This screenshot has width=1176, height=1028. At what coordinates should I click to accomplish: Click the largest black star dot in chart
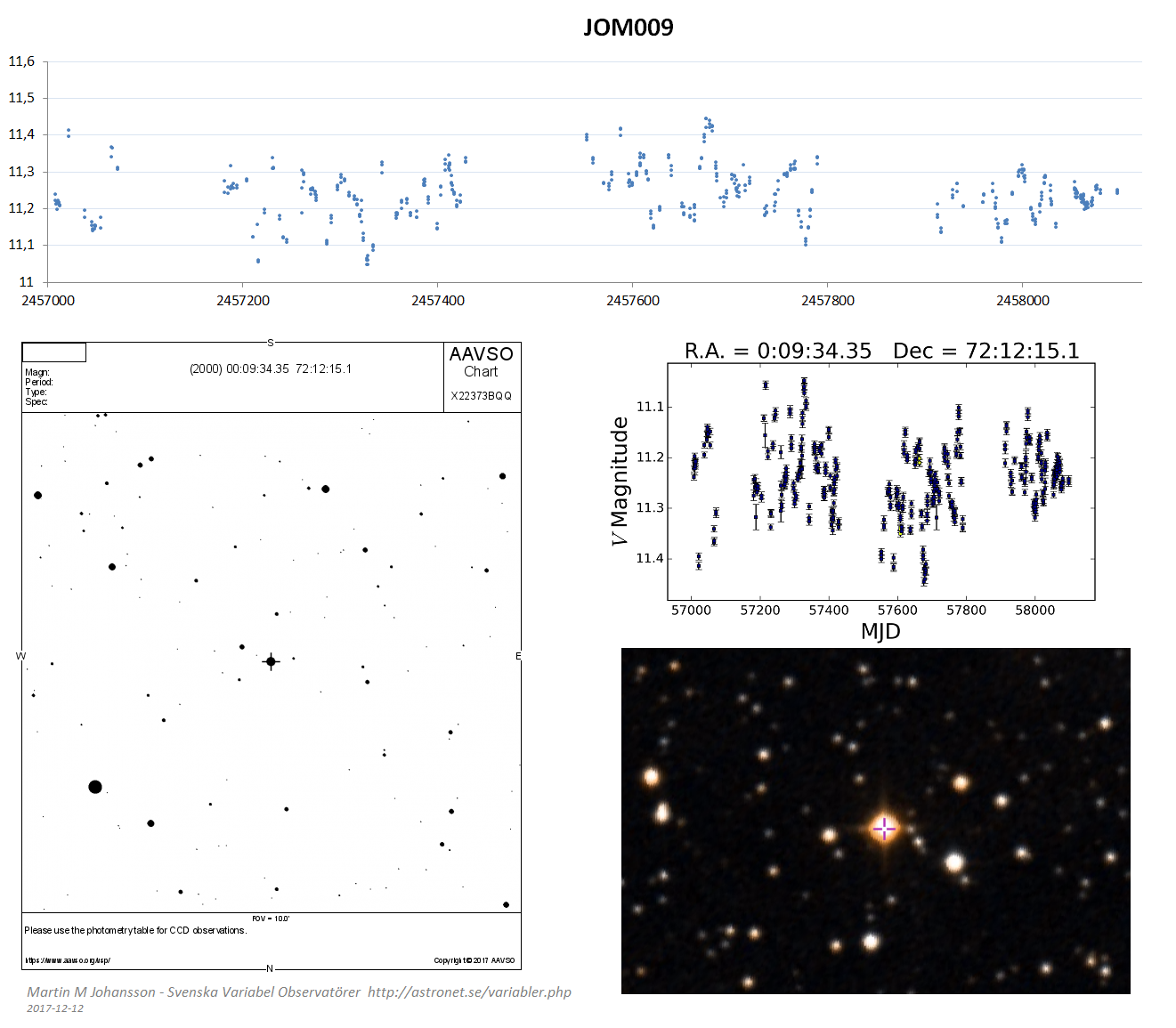[x=95, y=787]
